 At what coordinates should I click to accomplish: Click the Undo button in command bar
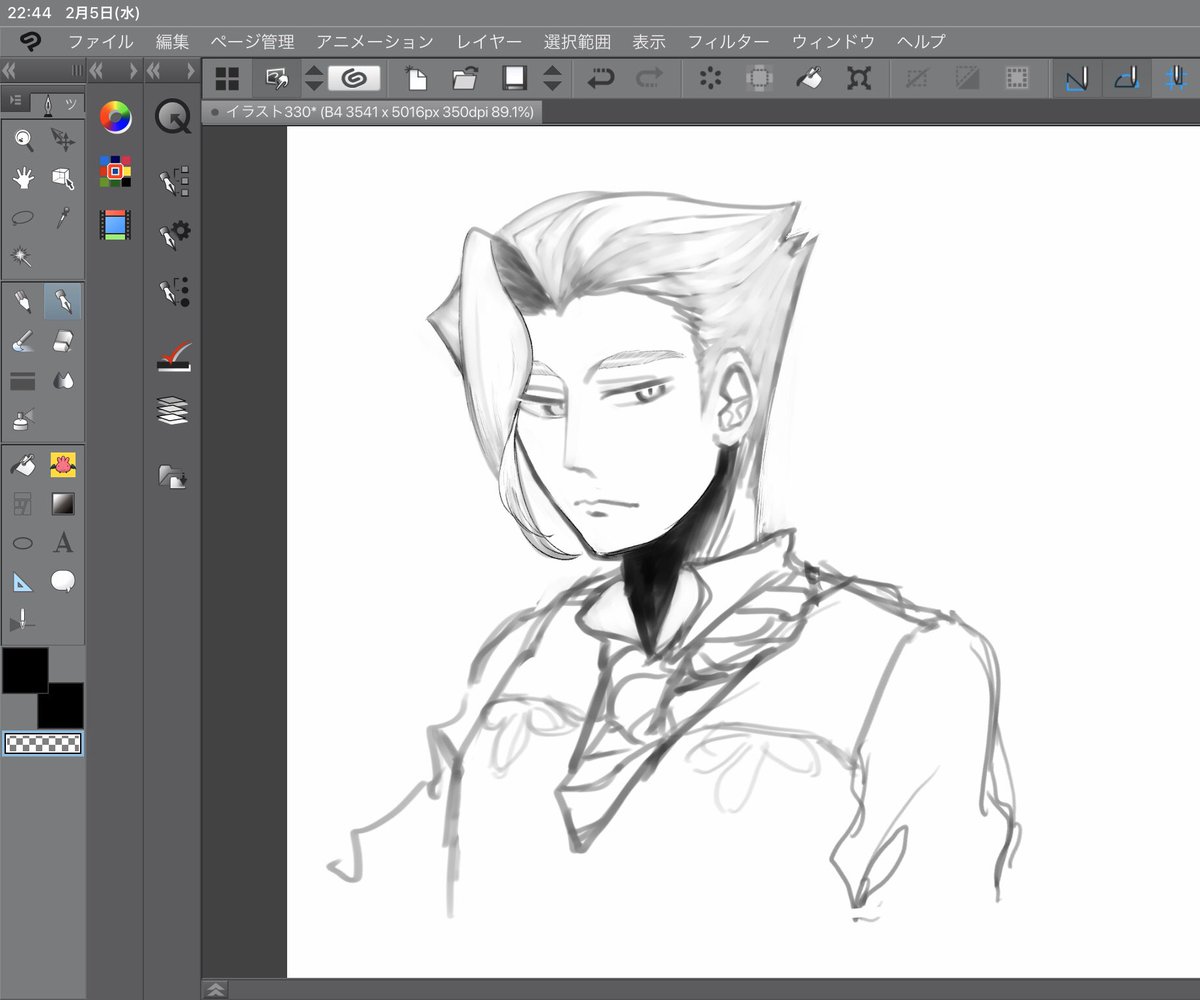coord(600,78)
